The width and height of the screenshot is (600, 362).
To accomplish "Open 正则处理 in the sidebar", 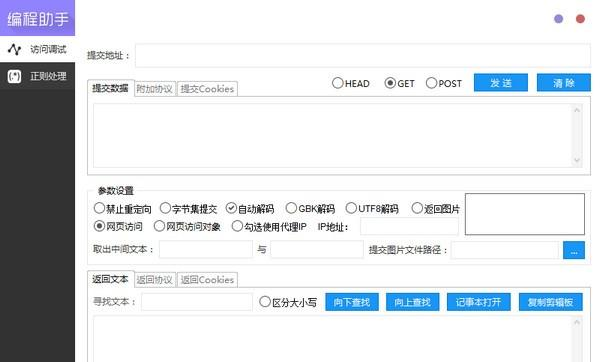I will 38,76.
